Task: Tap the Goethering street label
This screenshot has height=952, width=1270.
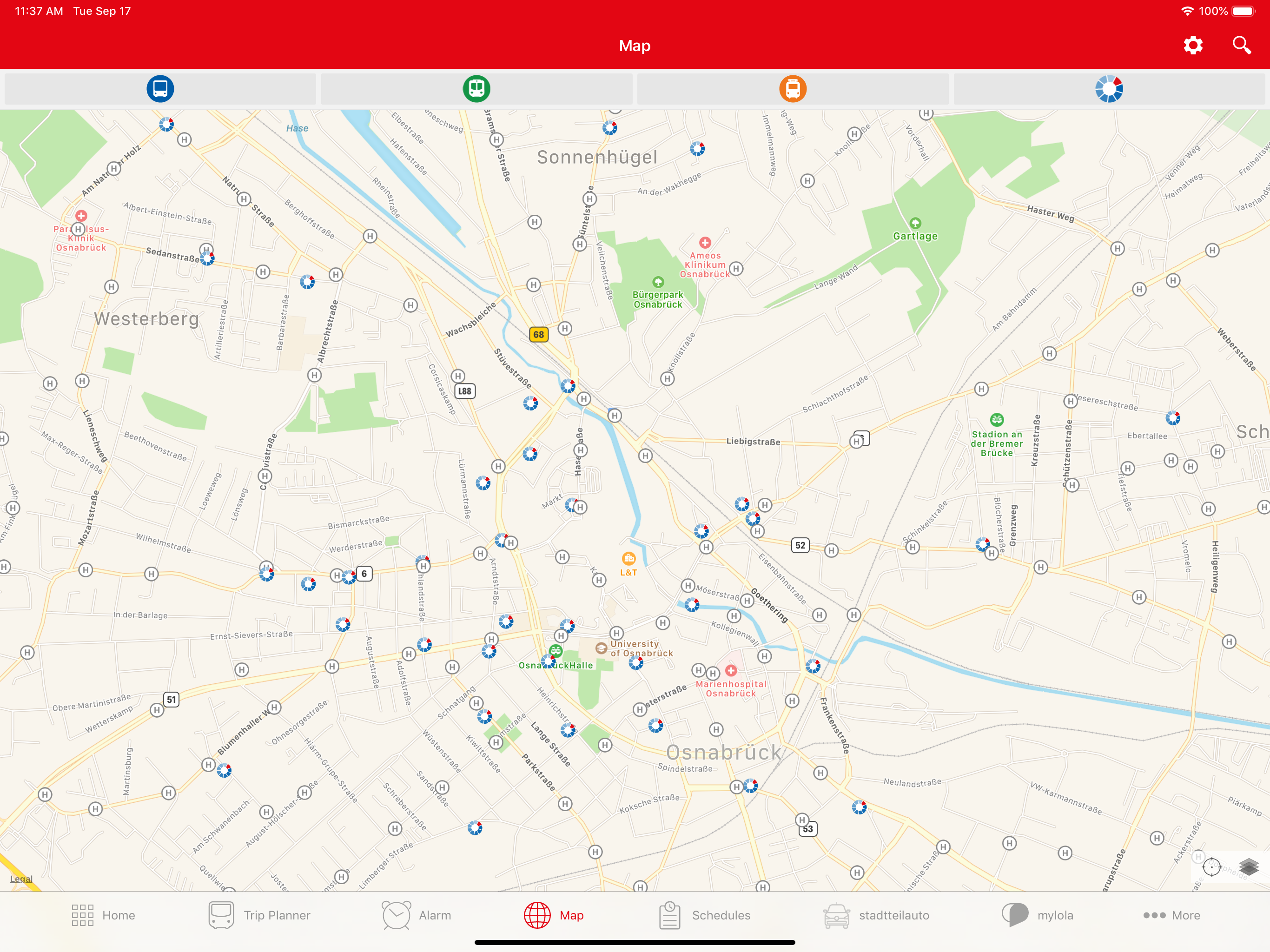Action: [x=769, y=605]
